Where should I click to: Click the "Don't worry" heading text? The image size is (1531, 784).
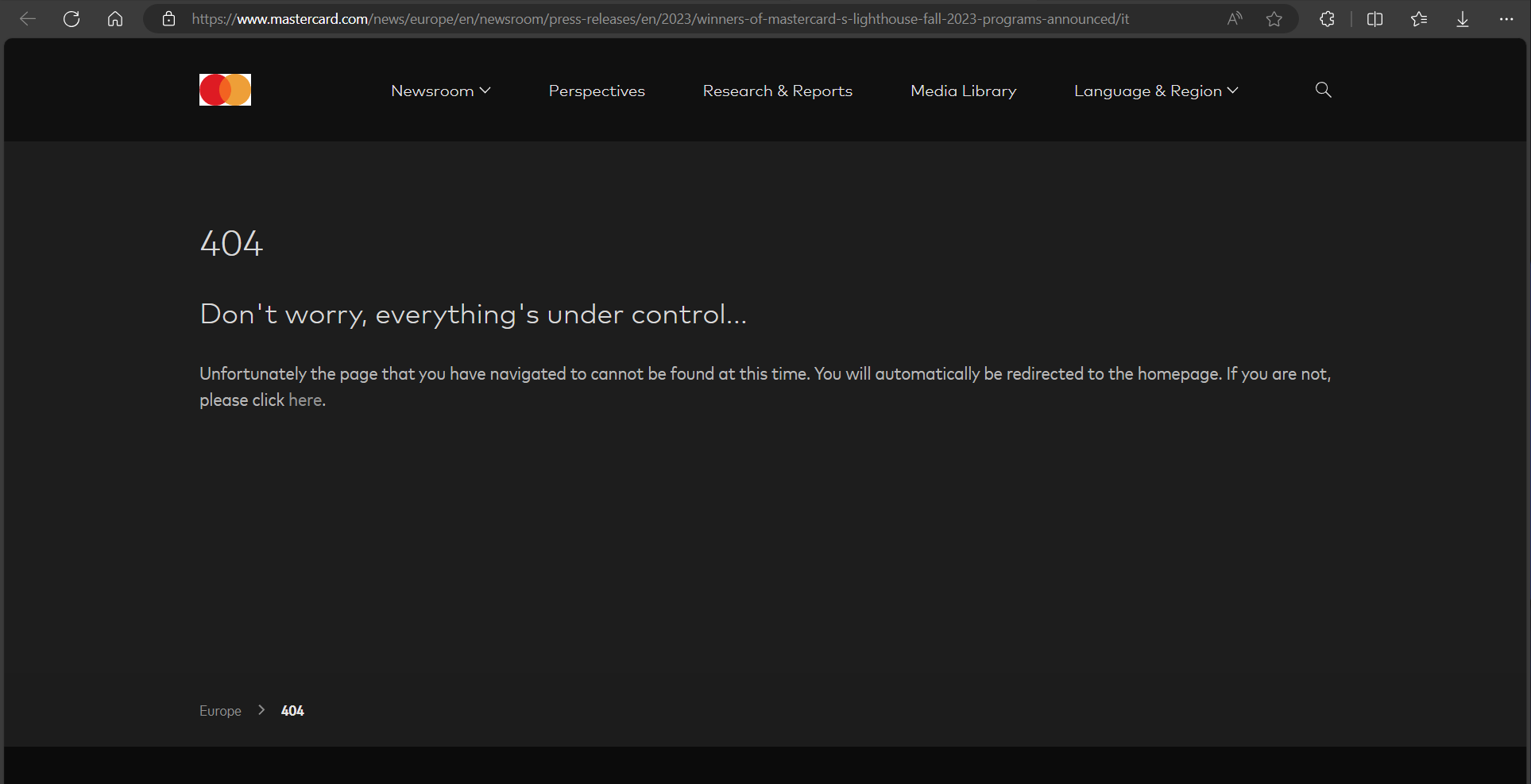point(473,314)
